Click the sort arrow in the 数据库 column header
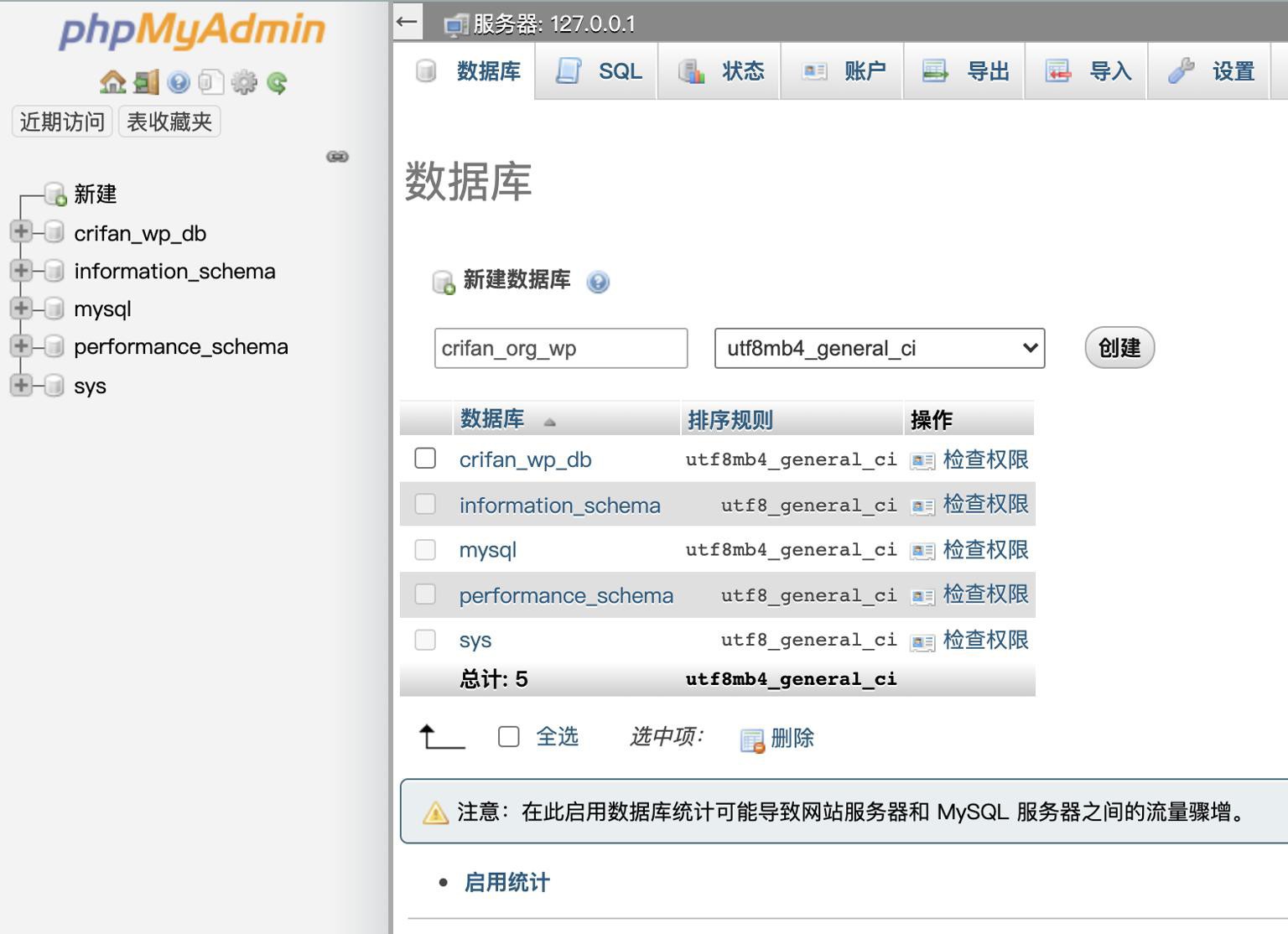 [x=550, y=422]
